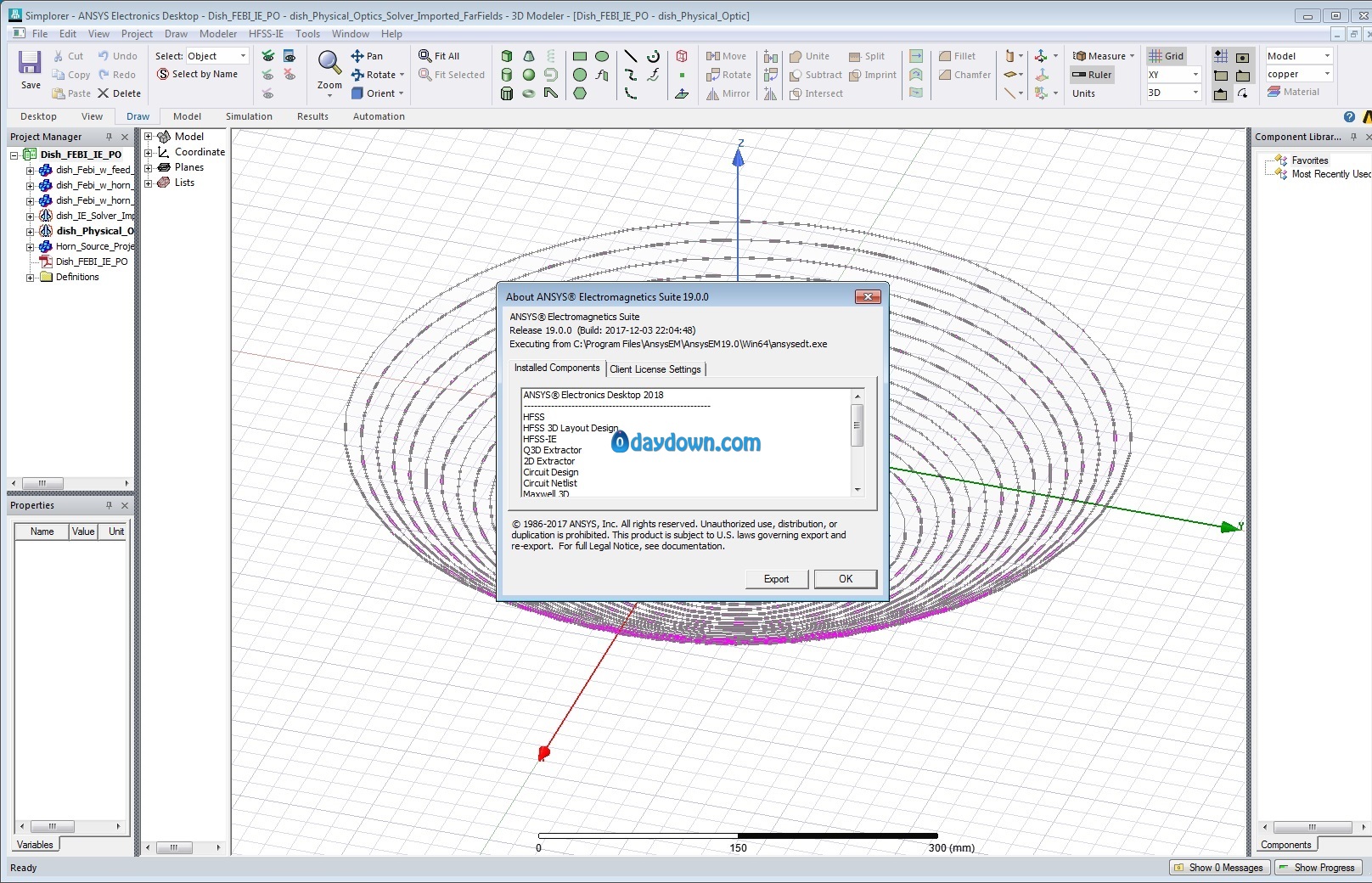1372x883 pixels.
Task: Click the Ruler tool
Action: (x=1093, y=75)
